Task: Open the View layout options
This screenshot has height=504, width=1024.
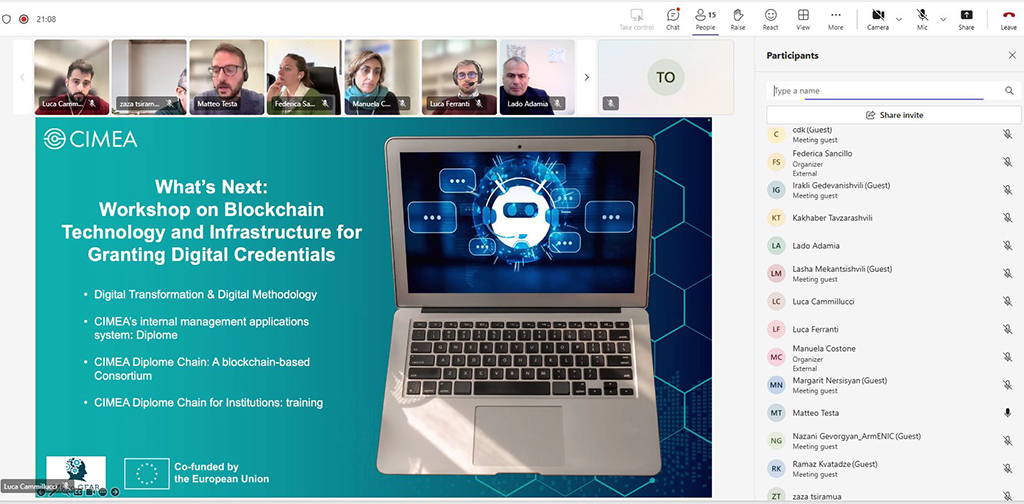Action: point(803,18)
